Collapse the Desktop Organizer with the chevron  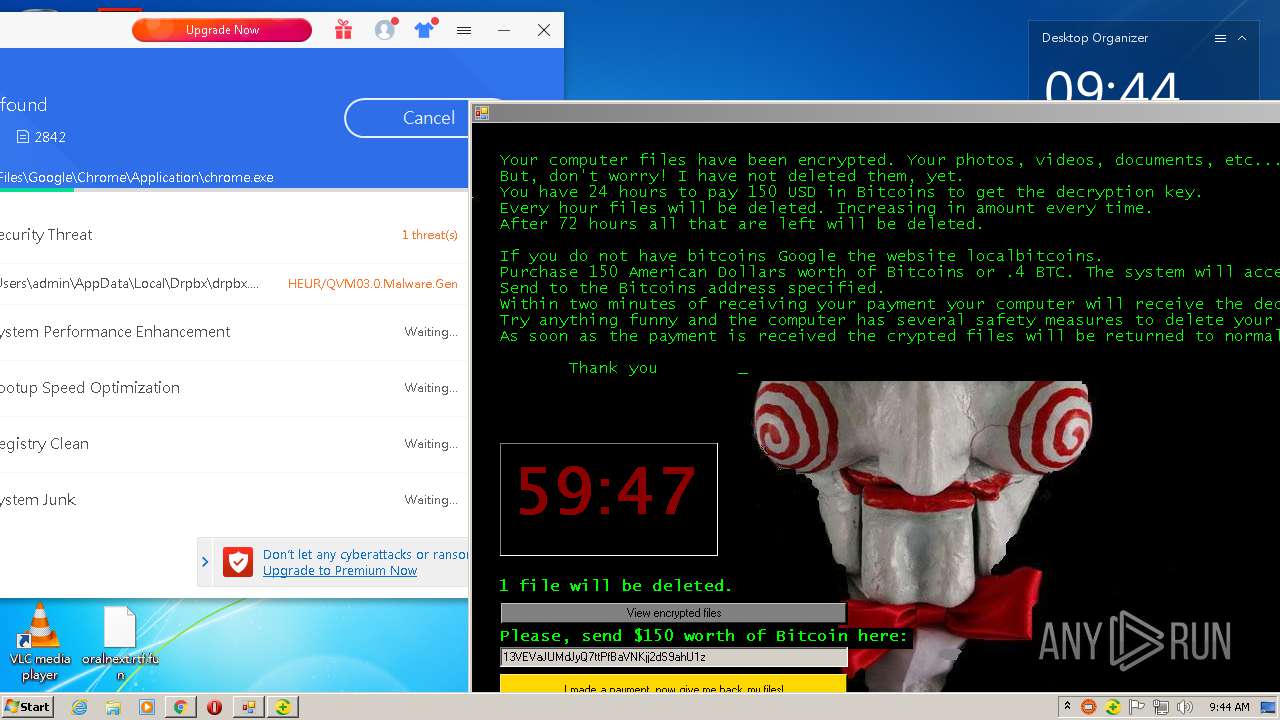pos(1242,38)
